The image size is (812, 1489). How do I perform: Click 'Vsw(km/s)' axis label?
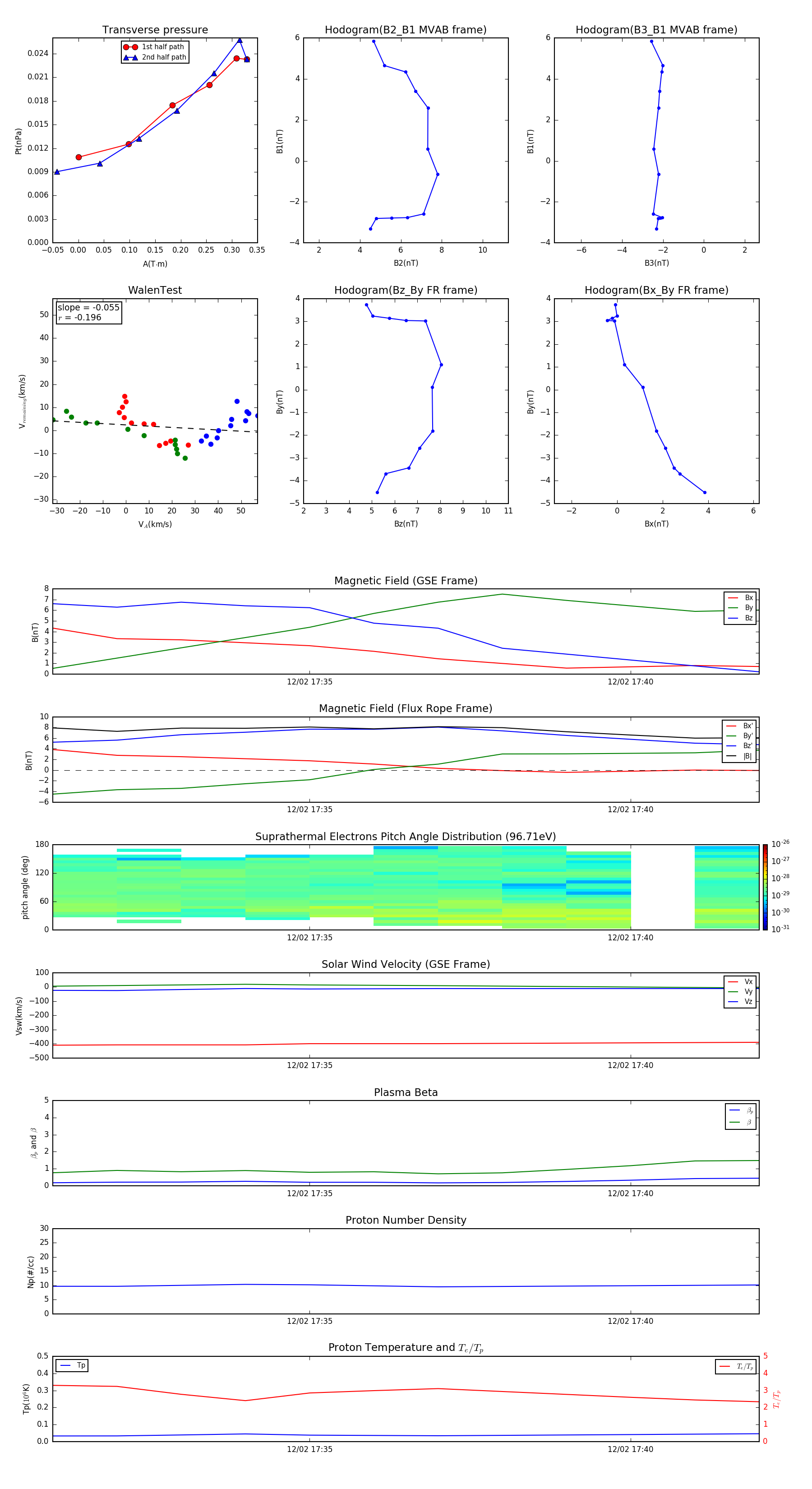click(18, 1015)
